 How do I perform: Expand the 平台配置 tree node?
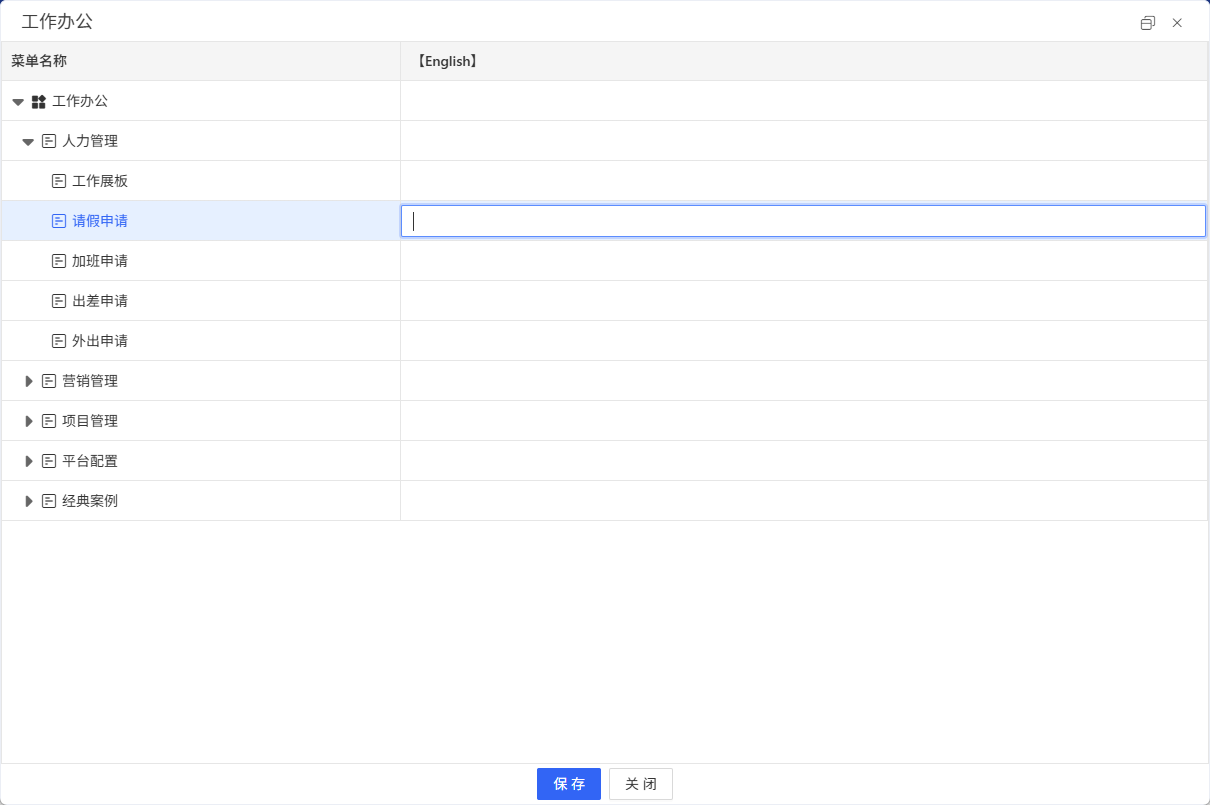[x=29, y=461]
